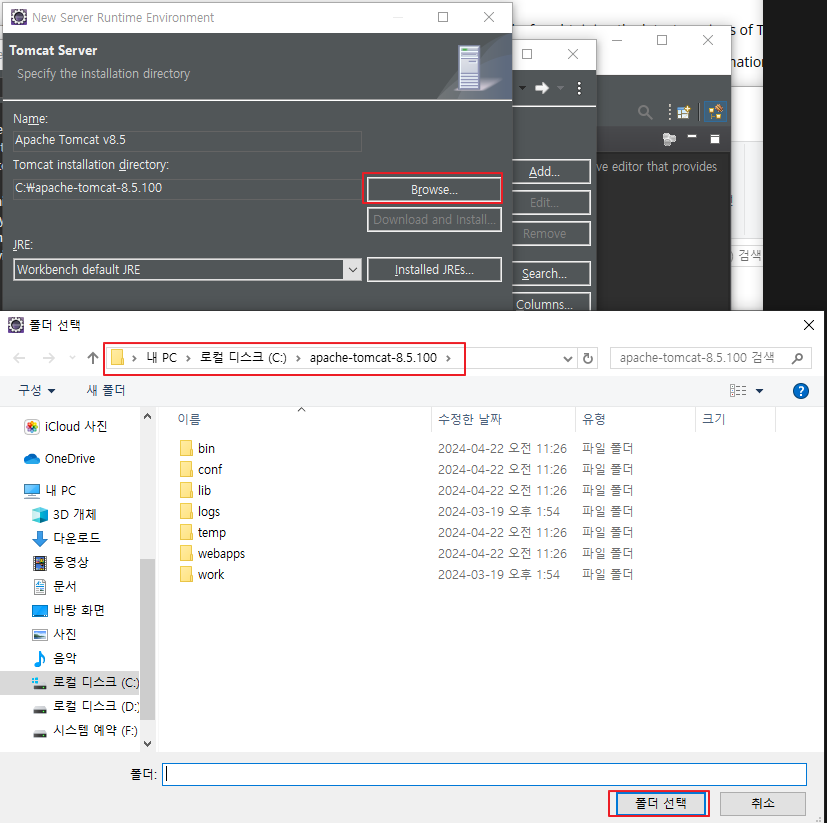
Task: Open the three-dot menu in Preferences window
Action: tap(579, 88)
